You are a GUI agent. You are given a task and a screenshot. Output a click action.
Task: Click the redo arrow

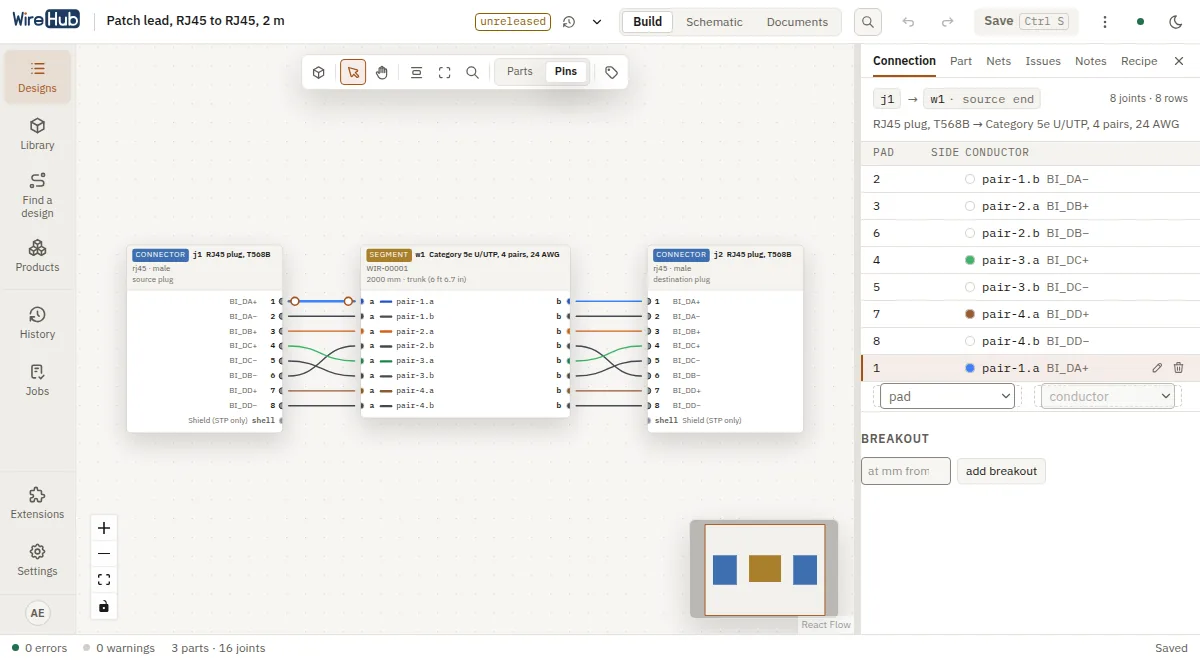coord(947,22)
